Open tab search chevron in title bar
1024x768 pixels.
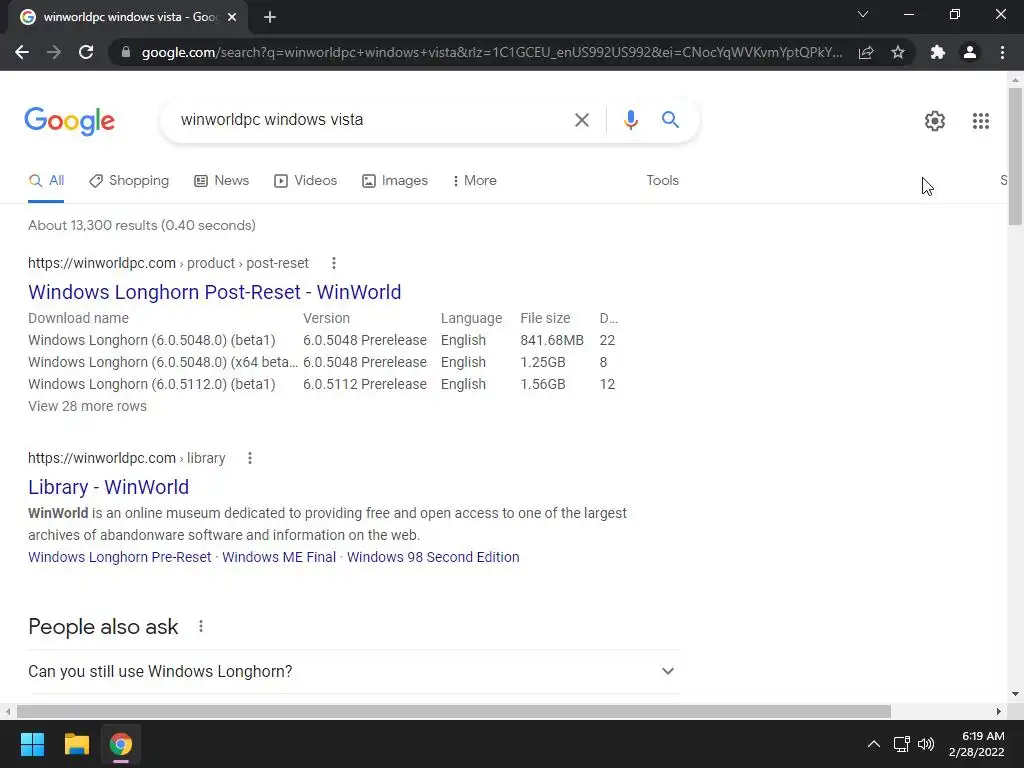(x=863, y=14)
